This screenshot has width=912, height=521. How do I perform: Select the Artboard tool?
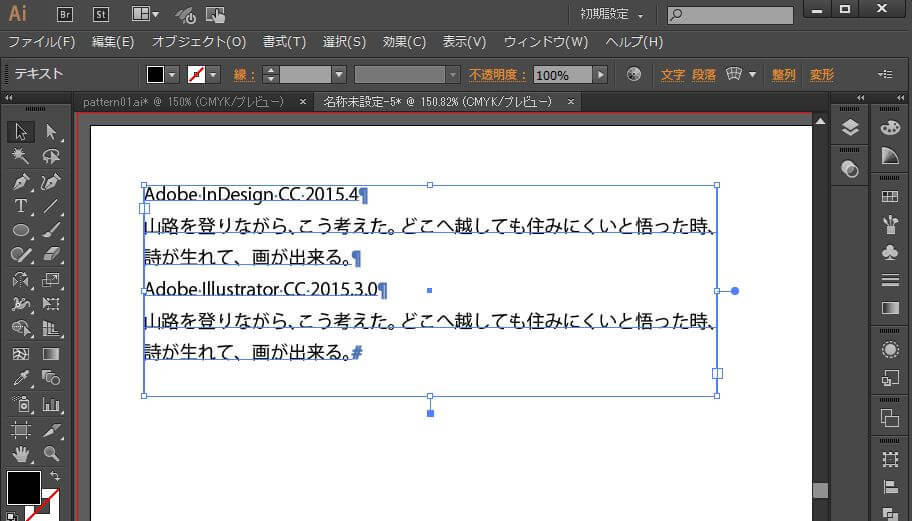[21, 429]
